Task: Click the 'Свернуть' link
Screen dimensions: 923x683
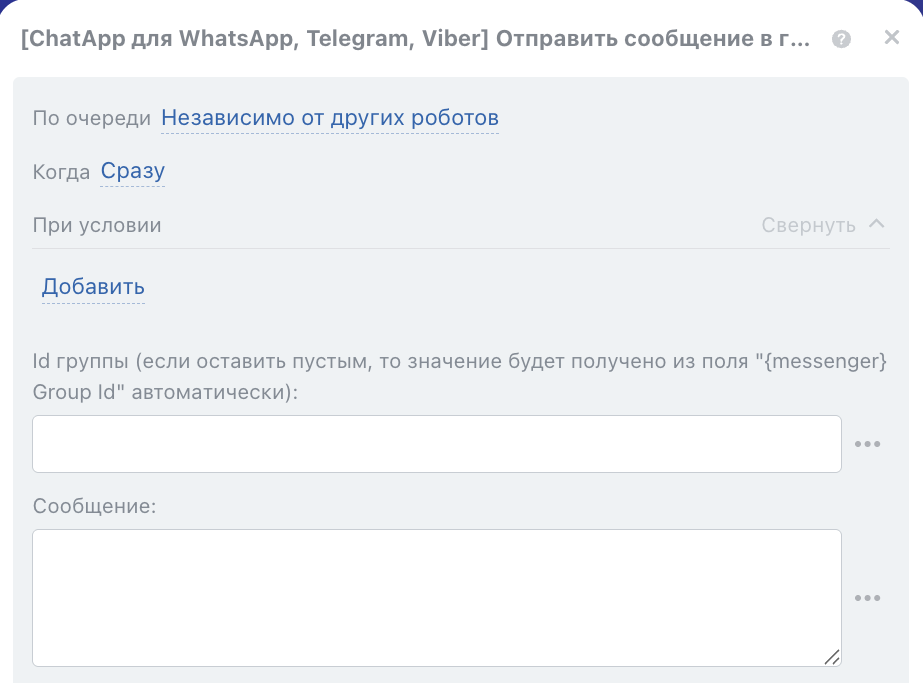Action: 808,225
